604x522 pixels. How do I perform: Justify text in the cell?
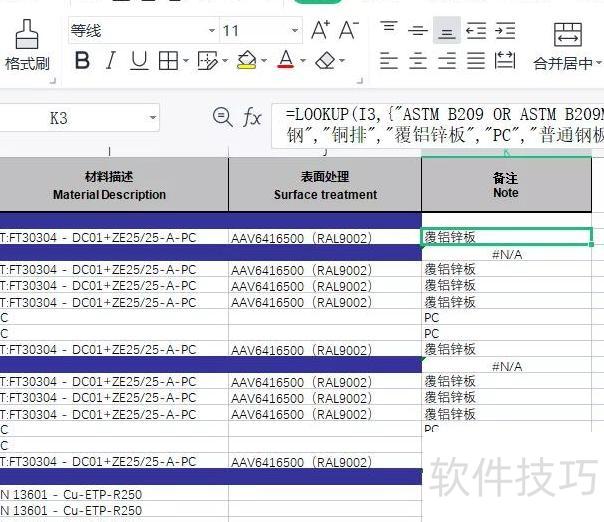coord(476,61)
